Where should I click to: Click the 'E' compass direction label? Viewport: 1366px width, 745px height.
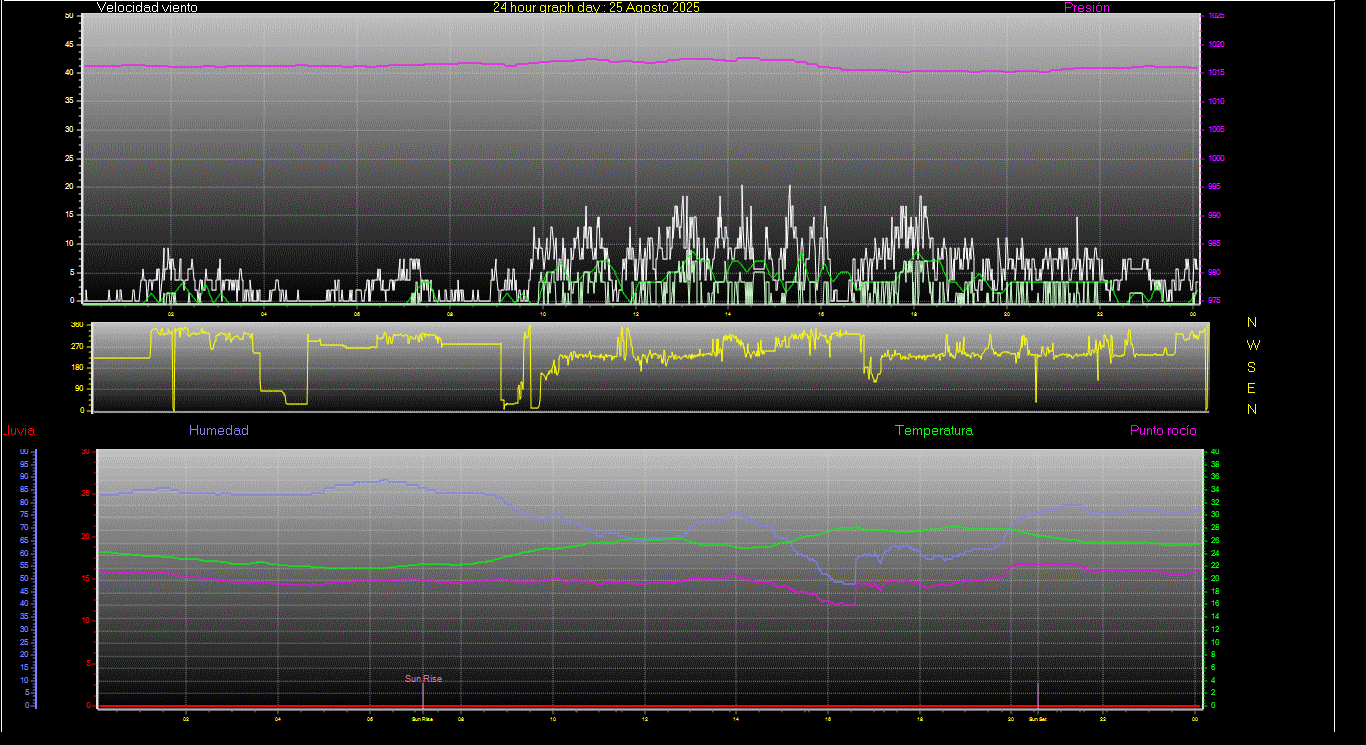pyautogui.click(x=1253, y=388)
